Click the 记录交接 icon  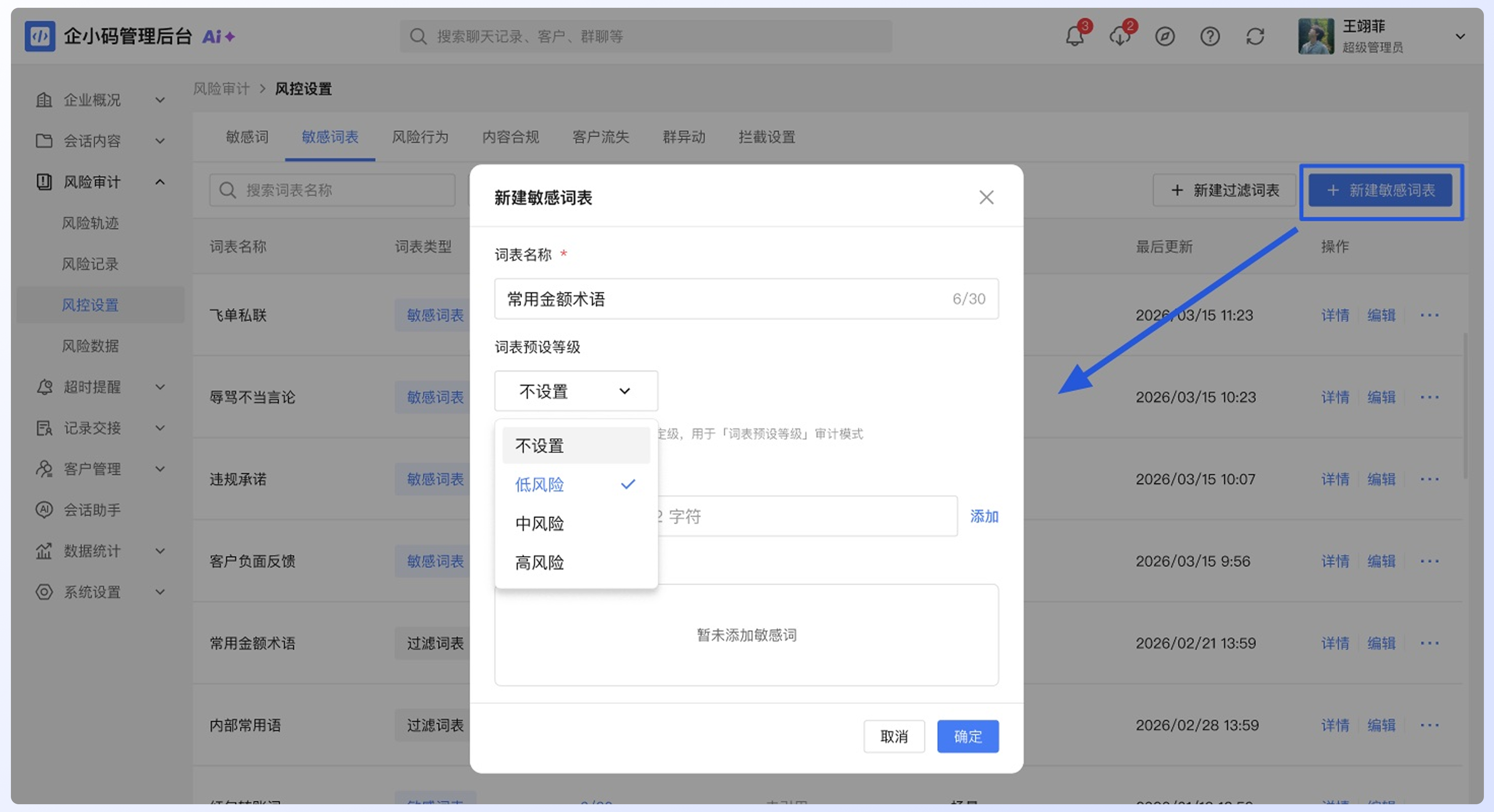44,428
